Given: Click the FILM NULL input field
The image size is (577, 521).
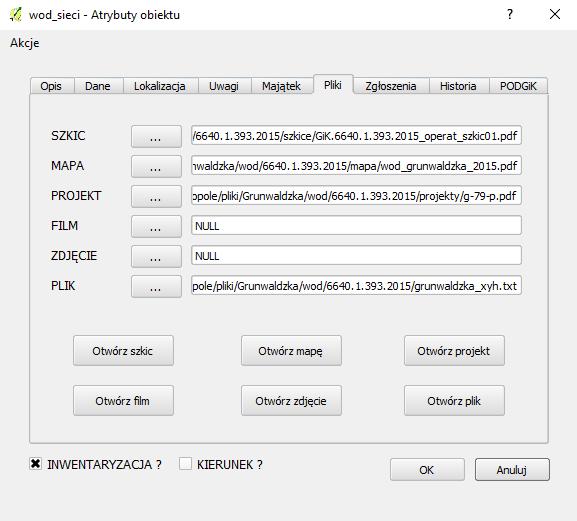Looking at the screenshot, I should (356, 226).
